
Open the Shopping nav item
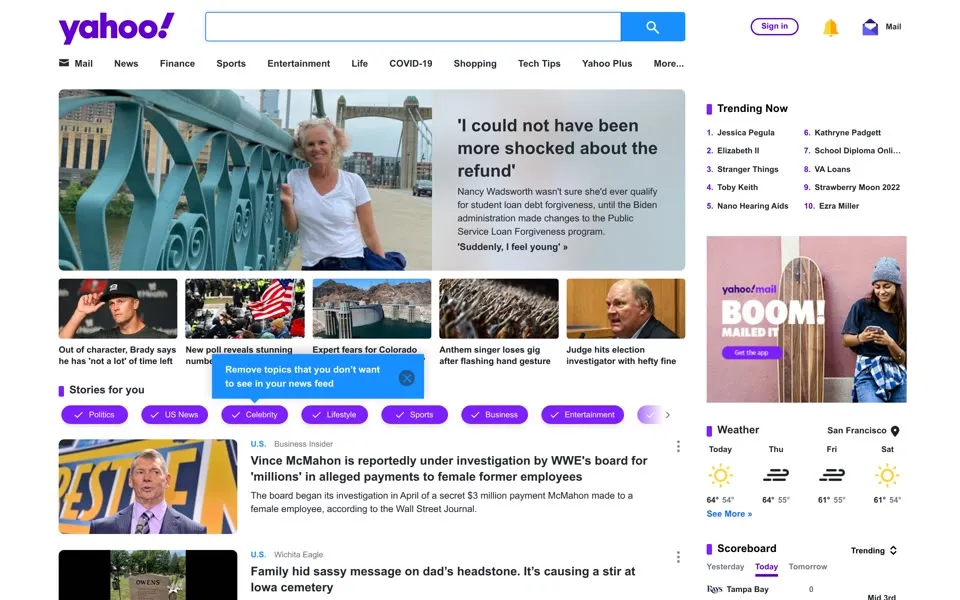click(475, 63)
